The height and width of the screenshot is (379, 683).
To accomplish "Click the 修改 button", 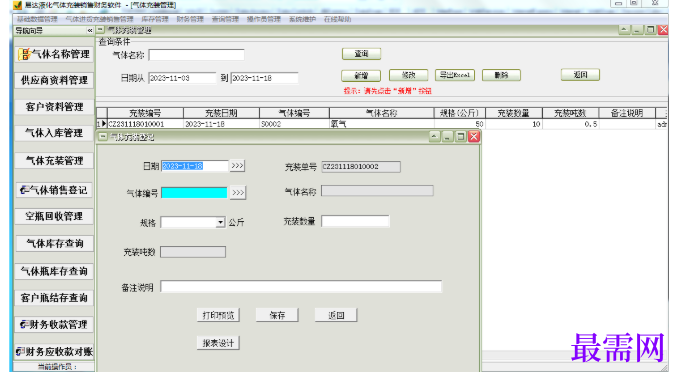I will [408, 75].
